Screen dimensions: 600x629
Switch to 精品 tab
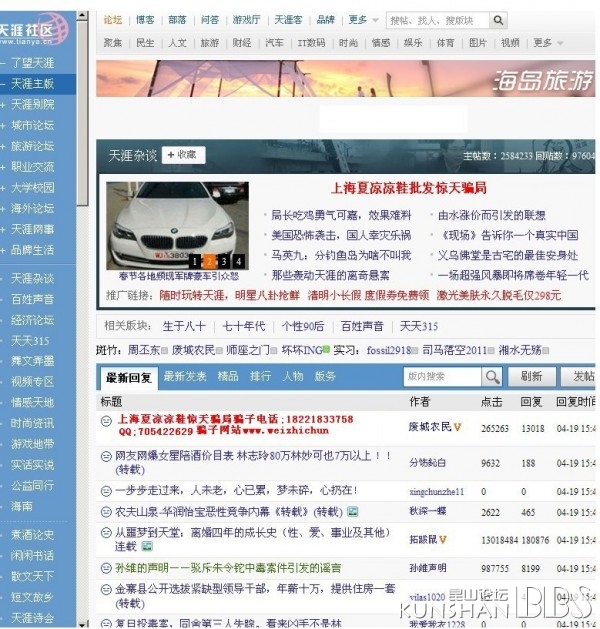click(x=228, y=376)
